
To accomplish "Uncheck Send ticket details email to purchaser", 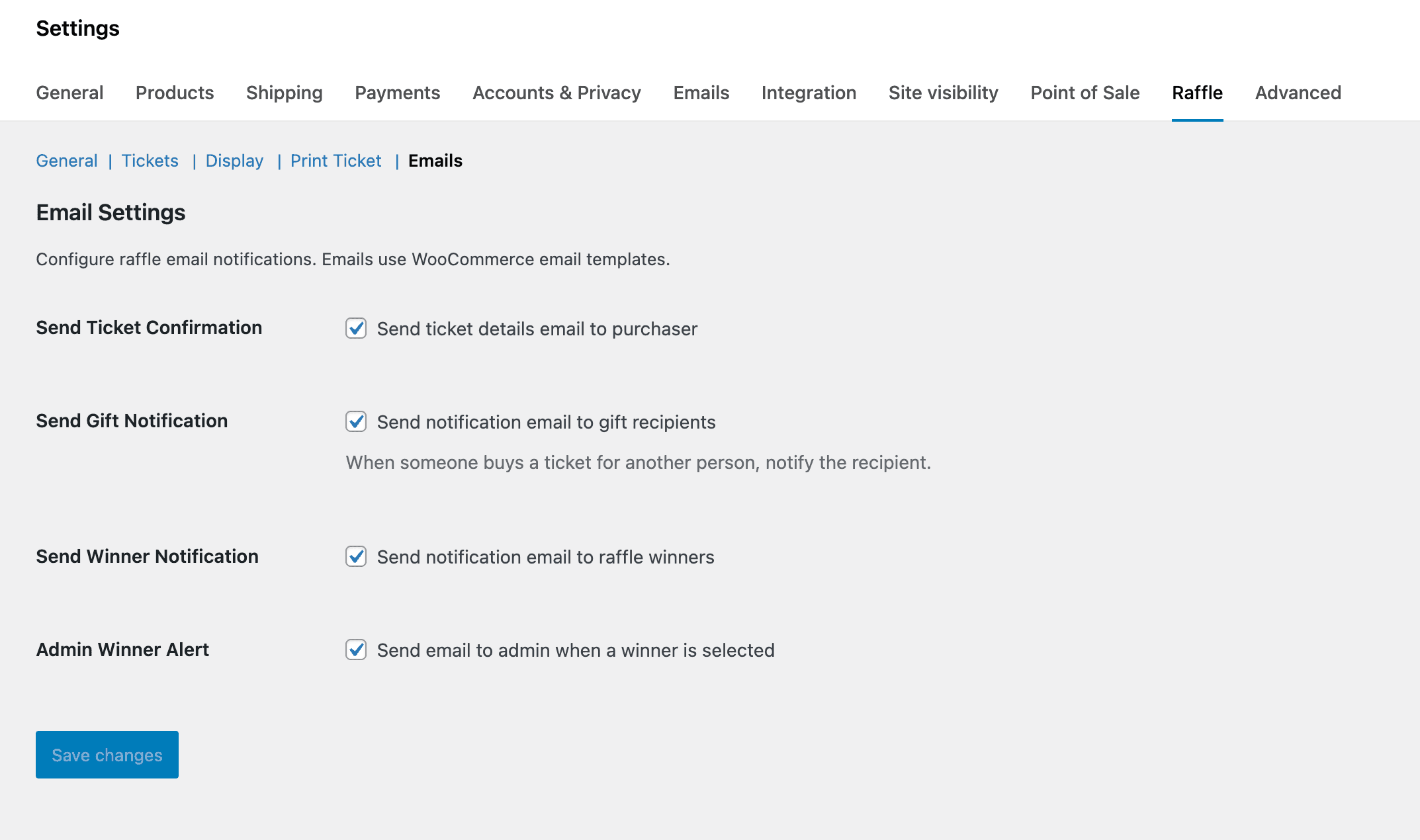I will click(356, 328).
